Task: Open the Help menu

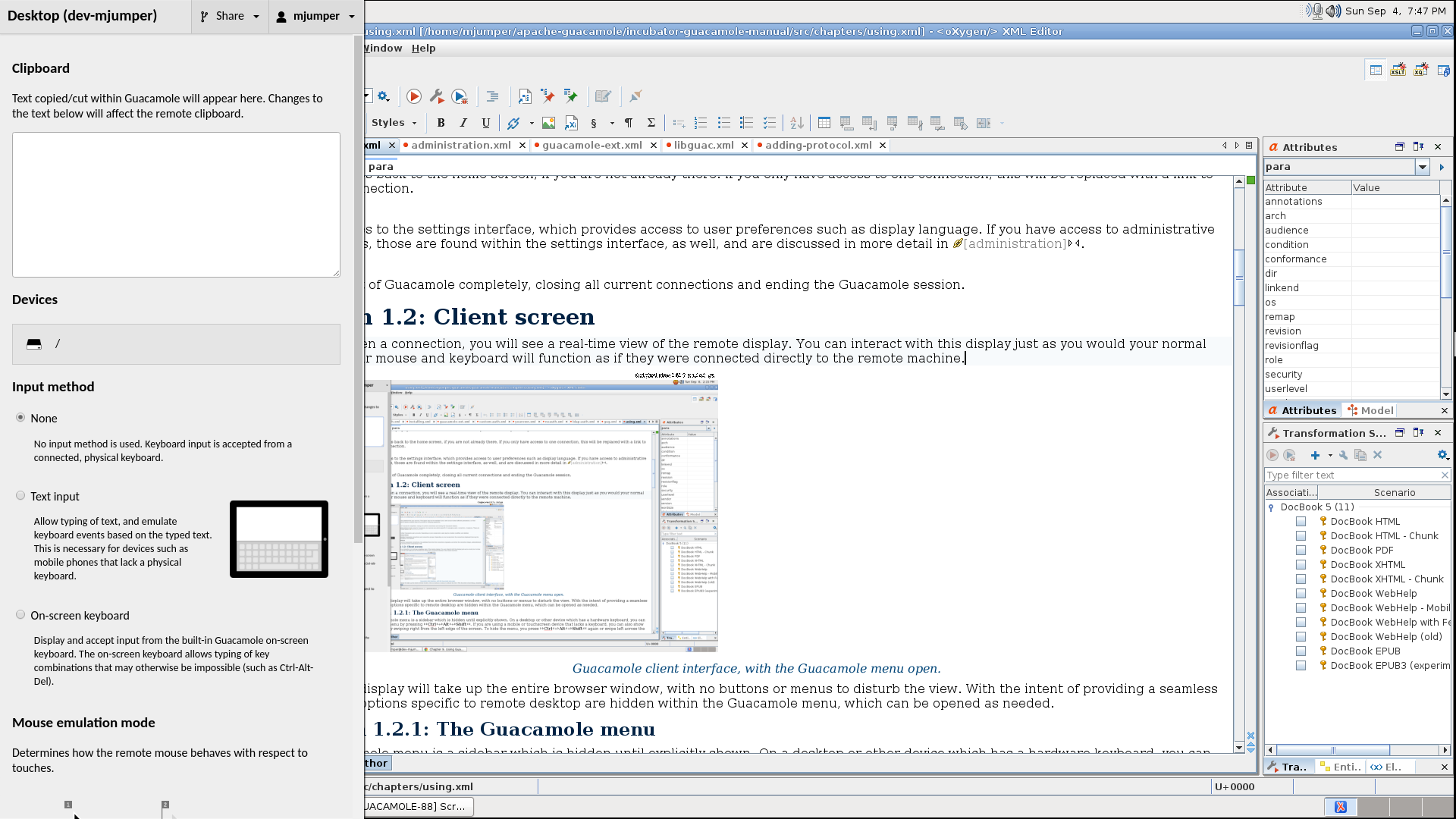Action: [423, 48]
